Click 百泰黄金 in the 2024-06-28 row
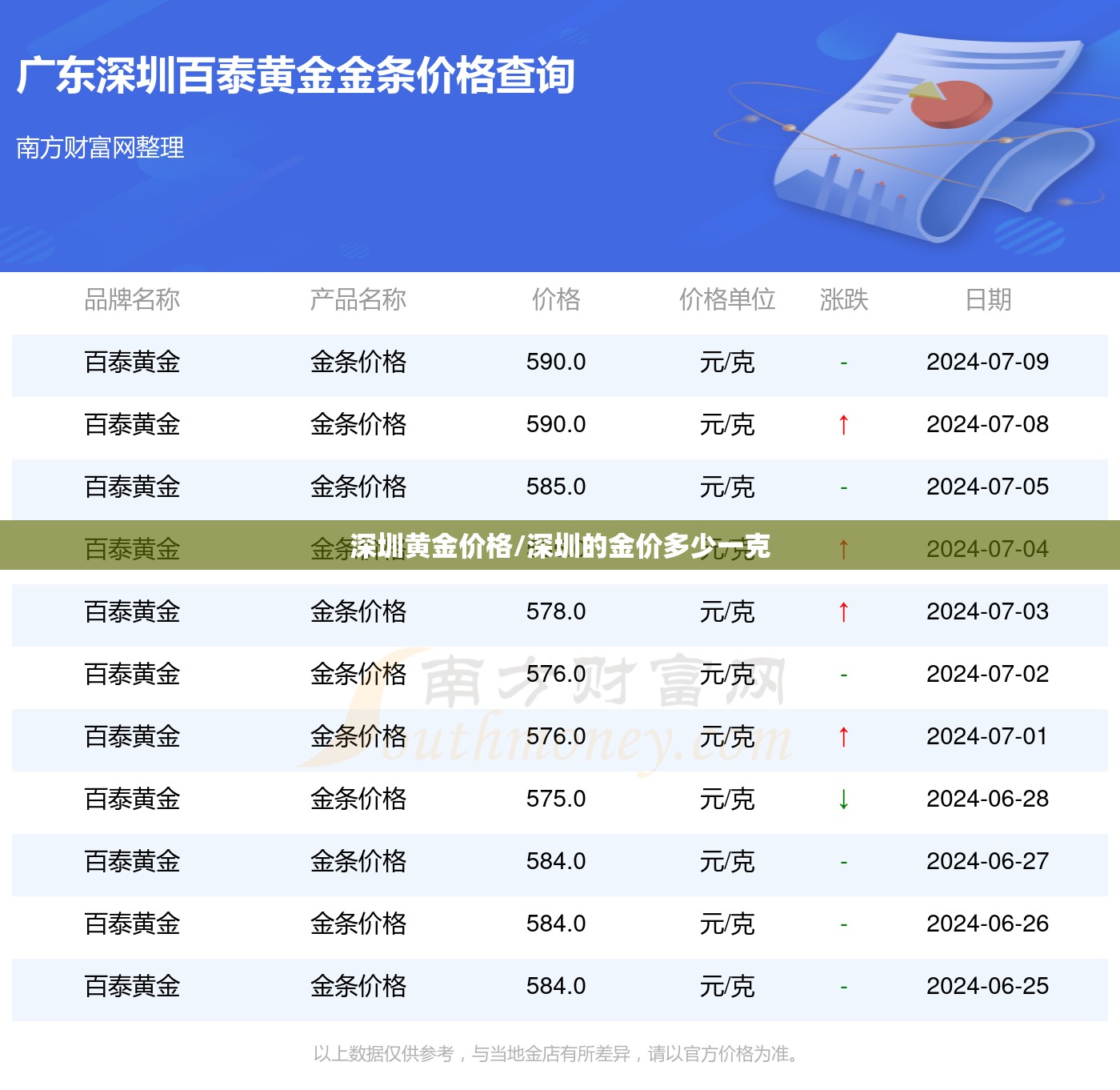Viewport: 1120px width, 1090px height. [x=132, y=799]
